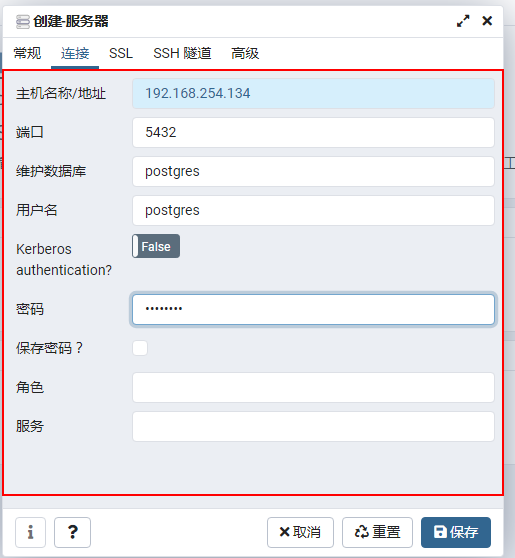The height and width of the screenshot is (558, 515).
Task: Select the 连接 tab
Action: pos(75,53)
